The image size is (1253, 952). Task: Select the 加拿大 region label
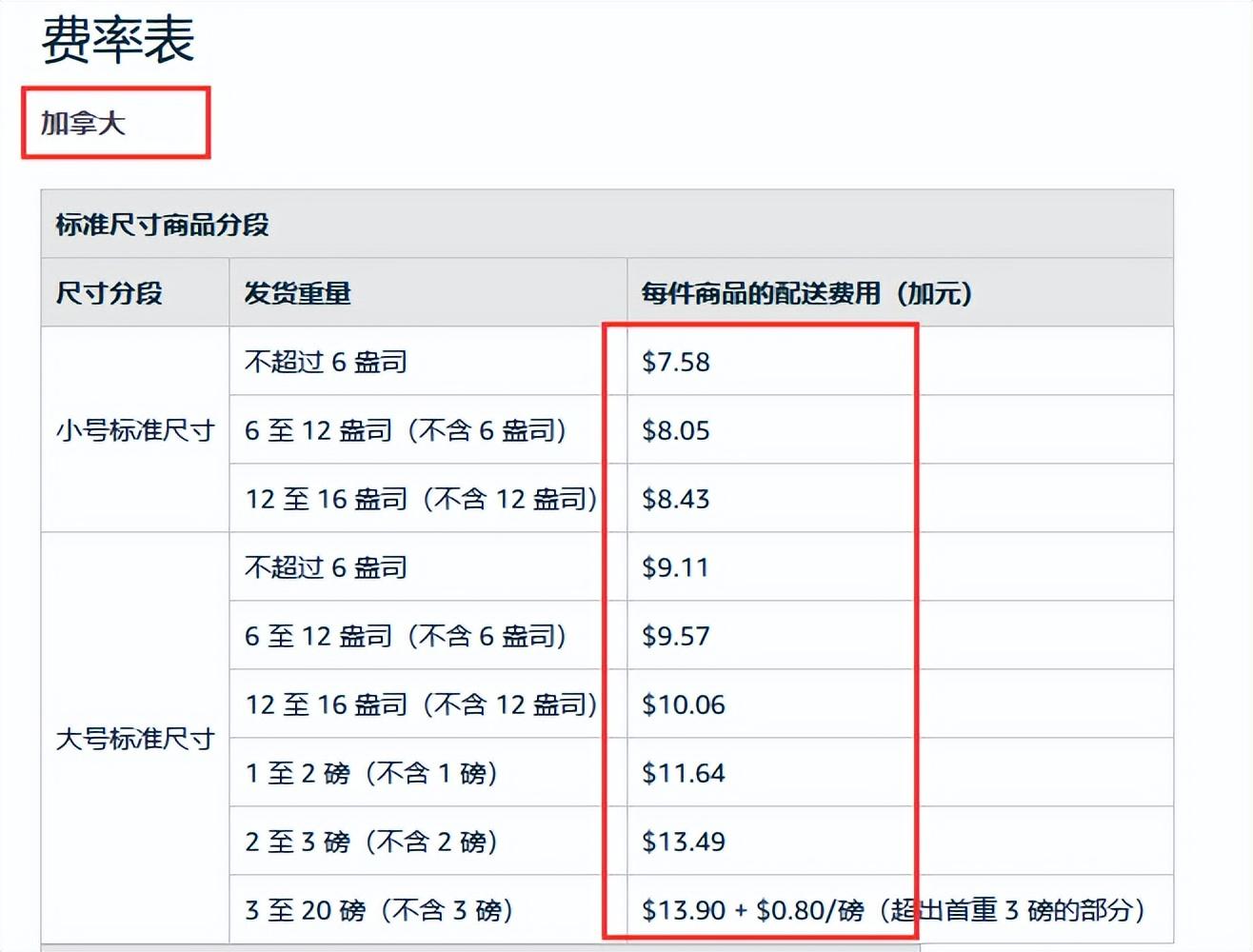(x=83, y=124)
